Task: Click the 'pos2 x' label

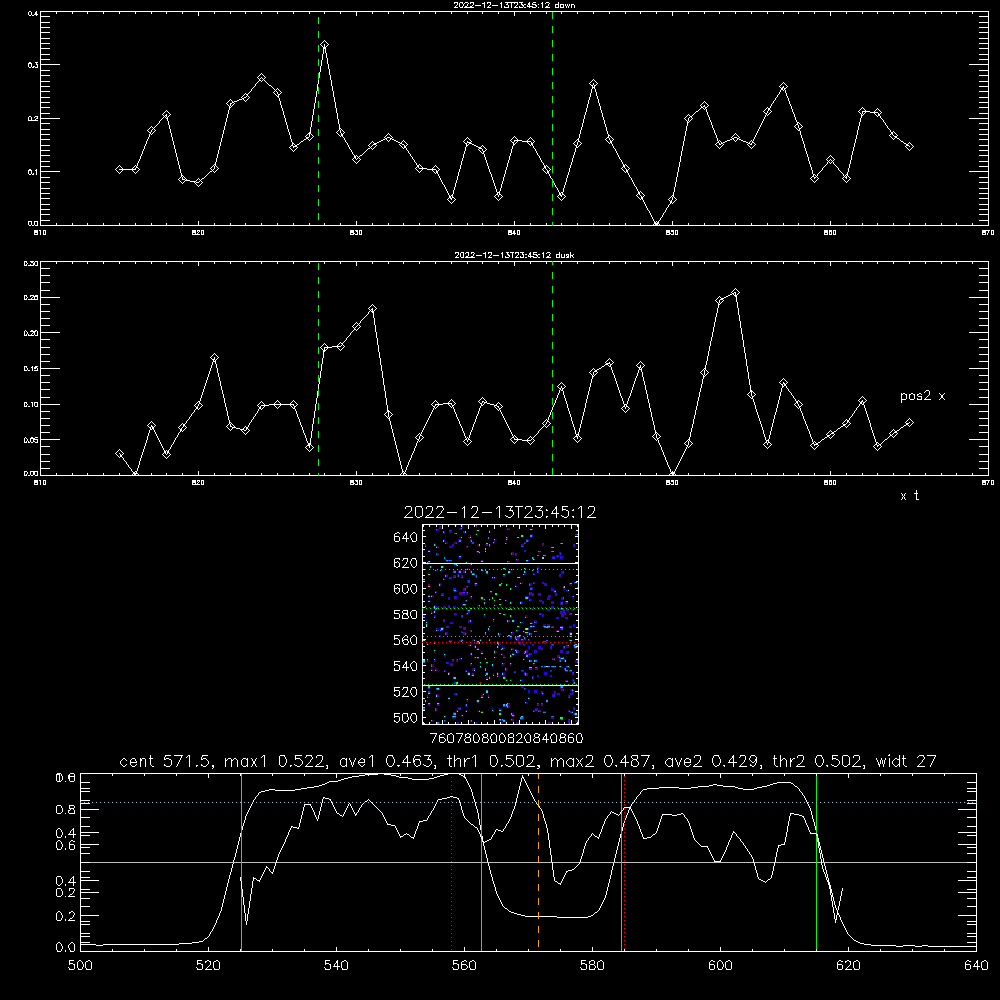Action: point(922,396)
